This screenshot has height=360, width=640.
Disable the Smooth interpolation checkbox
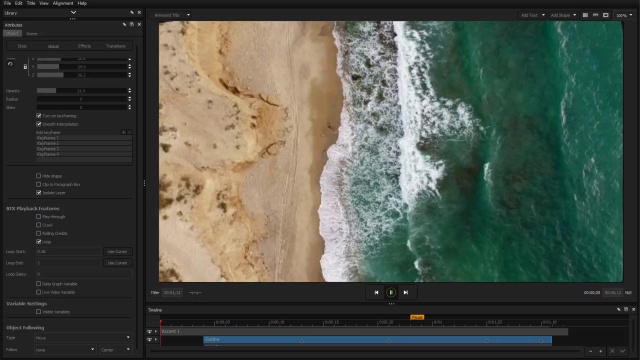pos(39,124)
